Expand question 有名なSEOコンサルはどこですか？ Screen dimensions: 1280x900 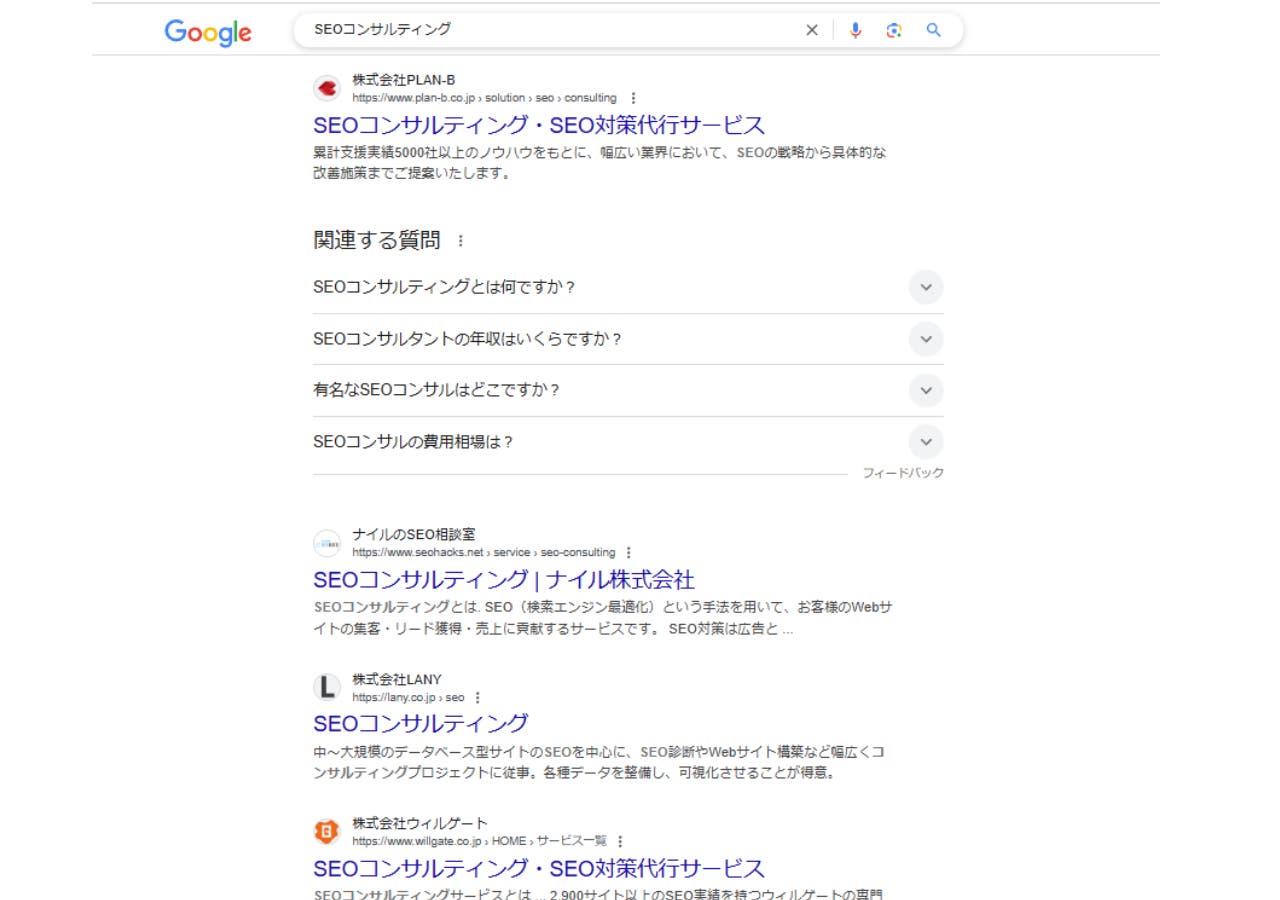628,390
